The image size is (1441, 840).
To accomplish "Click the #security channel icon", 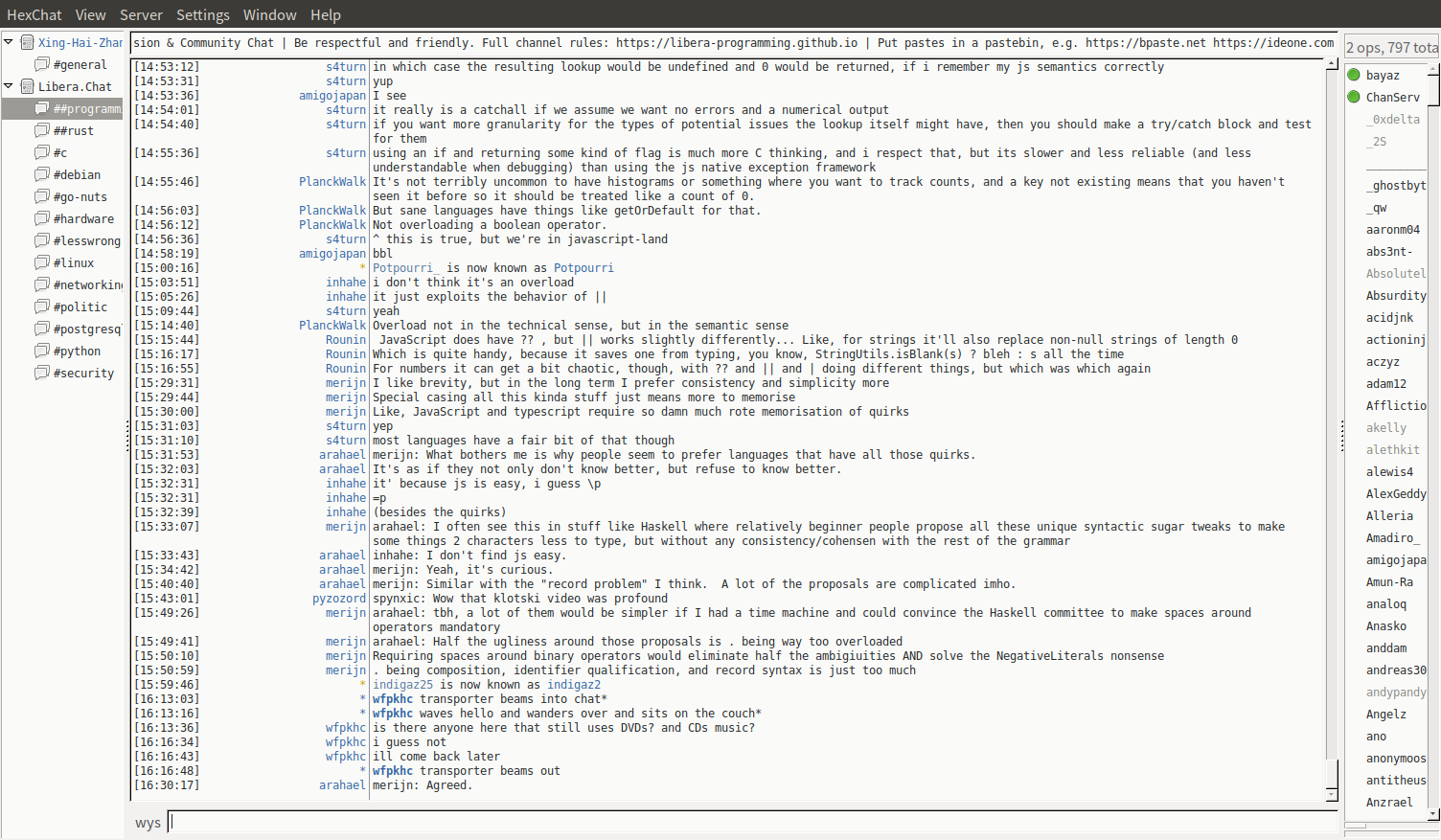I will (42, 373).
